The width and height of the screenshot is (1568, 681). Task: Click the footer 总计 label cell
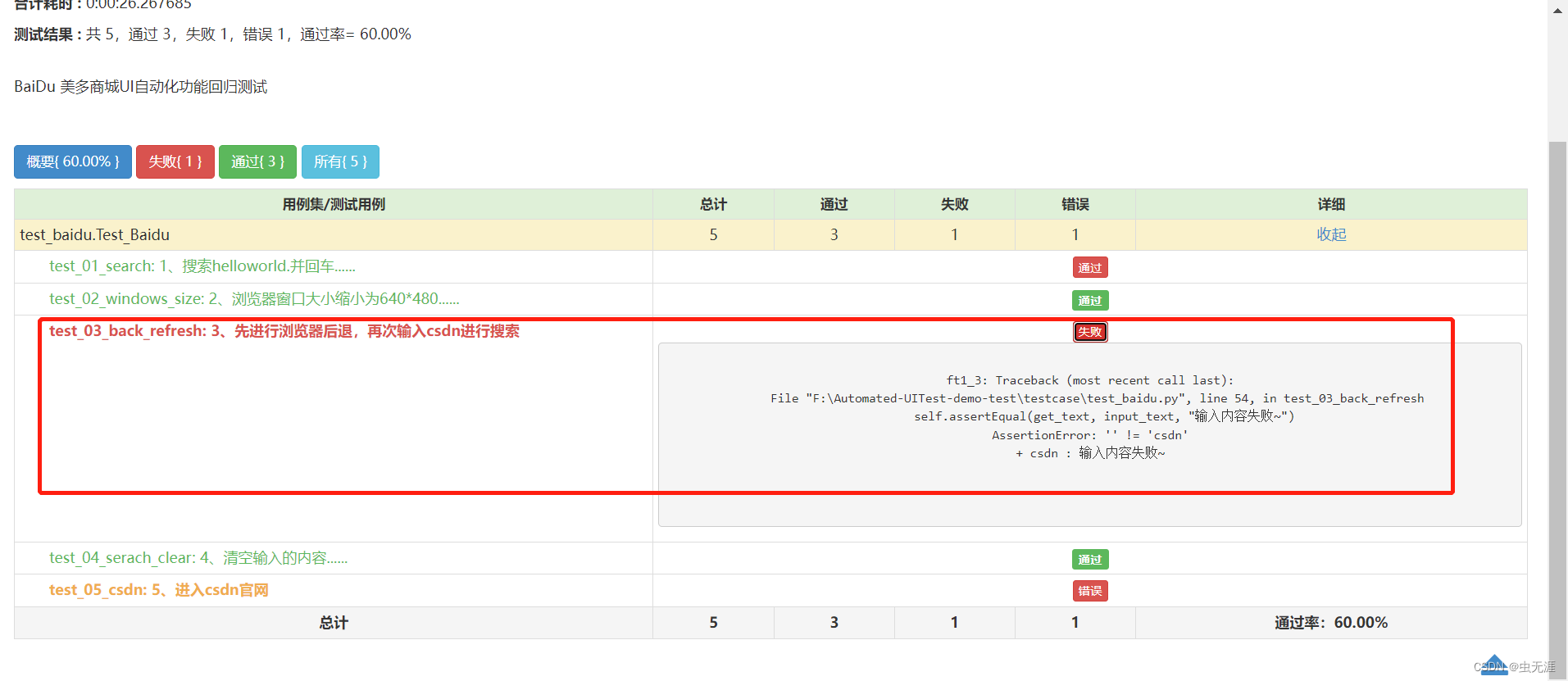pyautogui.click(x=334, y=623)
